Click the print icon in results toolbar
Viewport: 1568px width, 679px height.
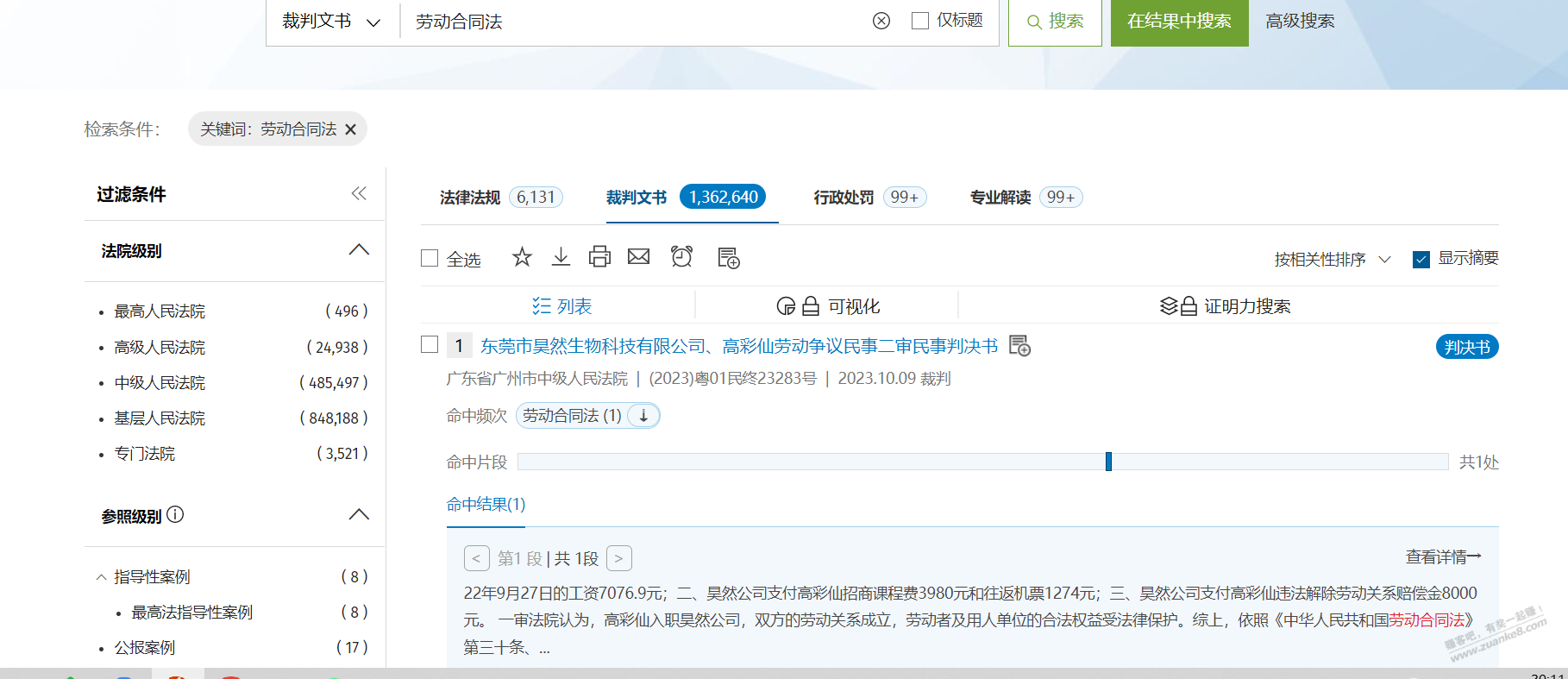pos(599,257)
